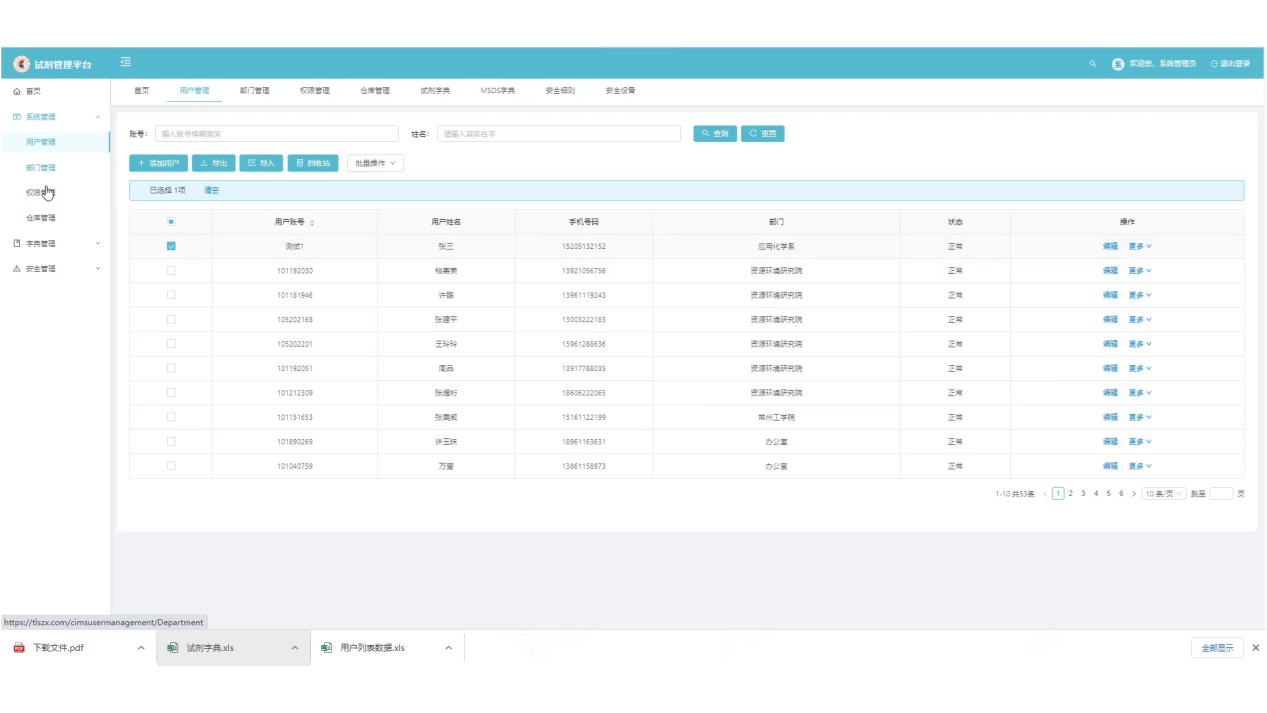Click the system administrator avatar icon
The height and width of the screenshot is (713, 1267).
click(x=1118, y=64)
